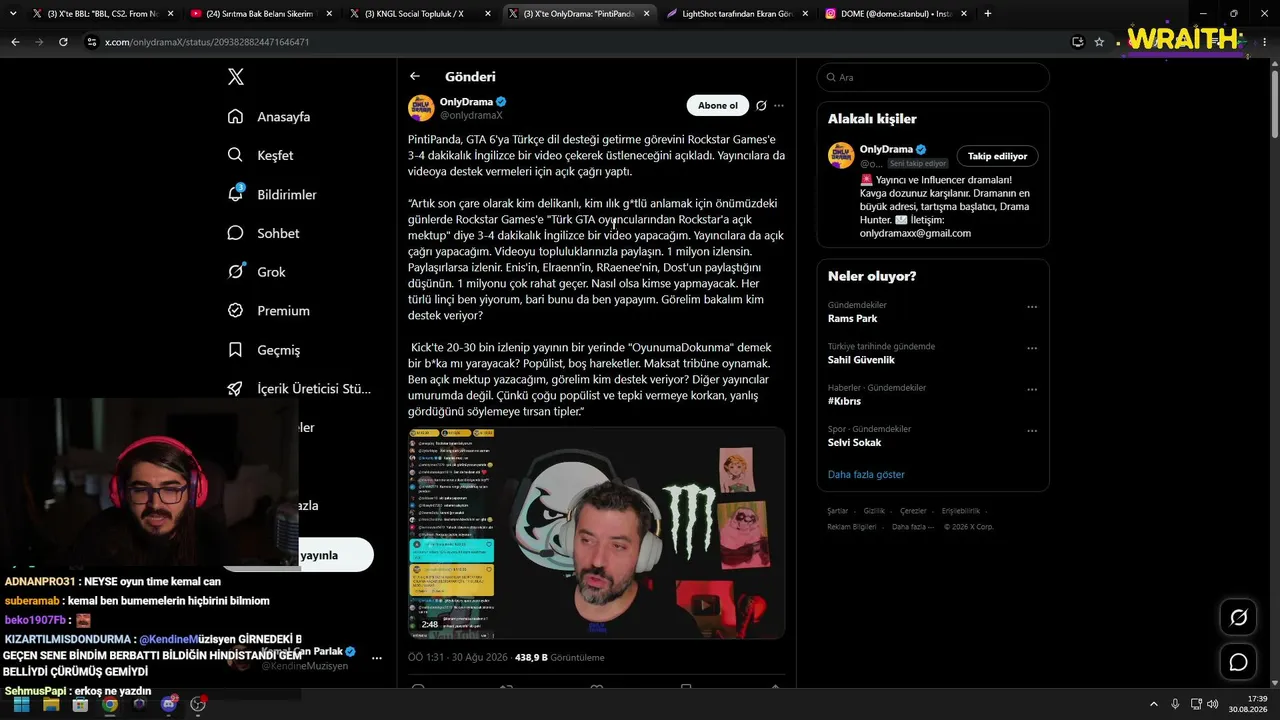The height and width of the screenshot is (720, 1280).
Task: Open Grok icon on the post header
Action: coord(761,106)
